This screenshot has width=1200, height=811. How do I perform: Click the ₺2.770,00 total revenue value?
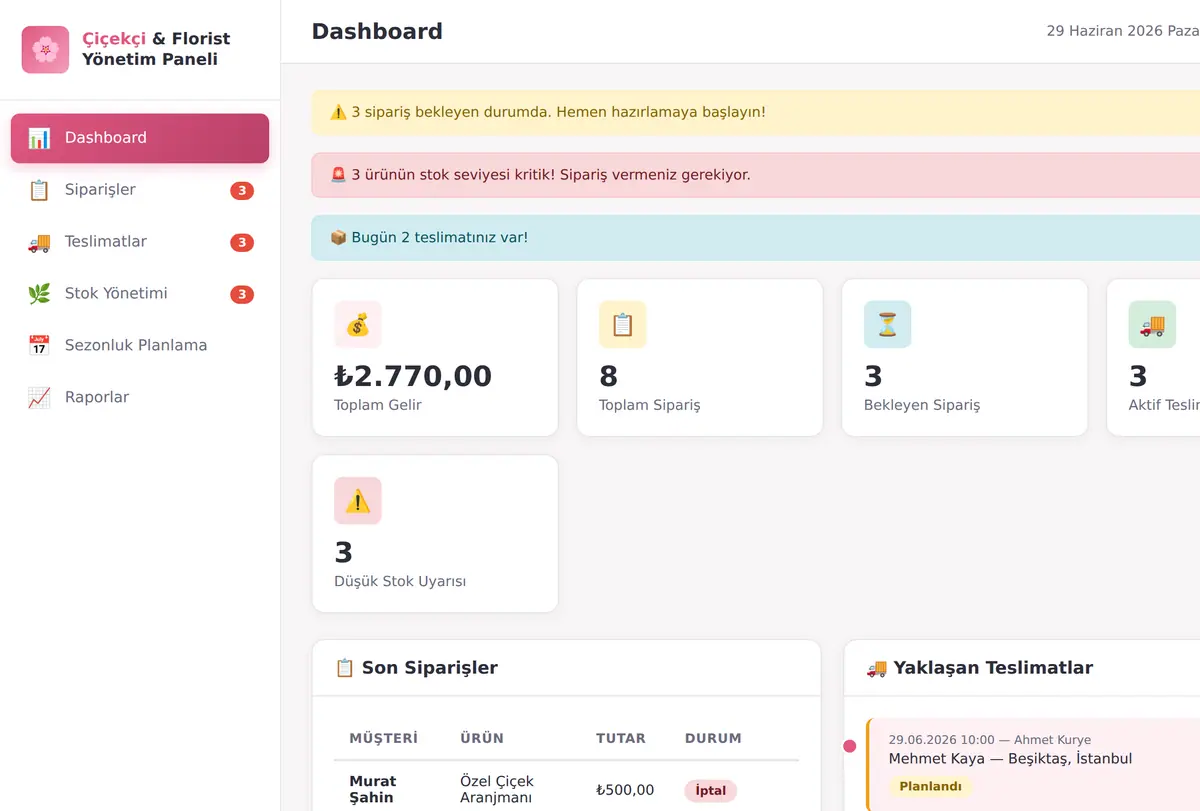[x=413, y=376]
